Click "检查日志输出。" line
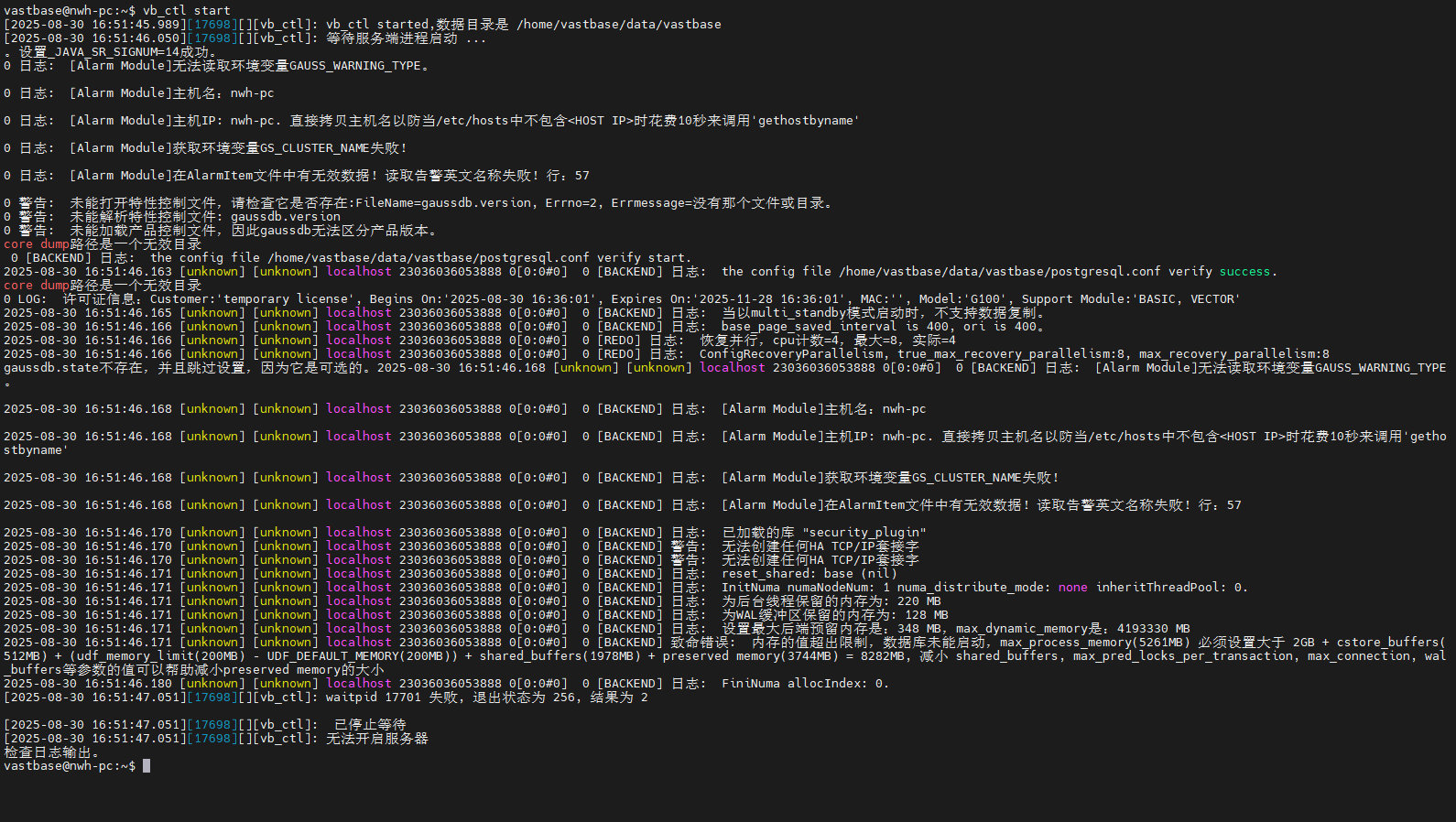 tap(51, 752)
